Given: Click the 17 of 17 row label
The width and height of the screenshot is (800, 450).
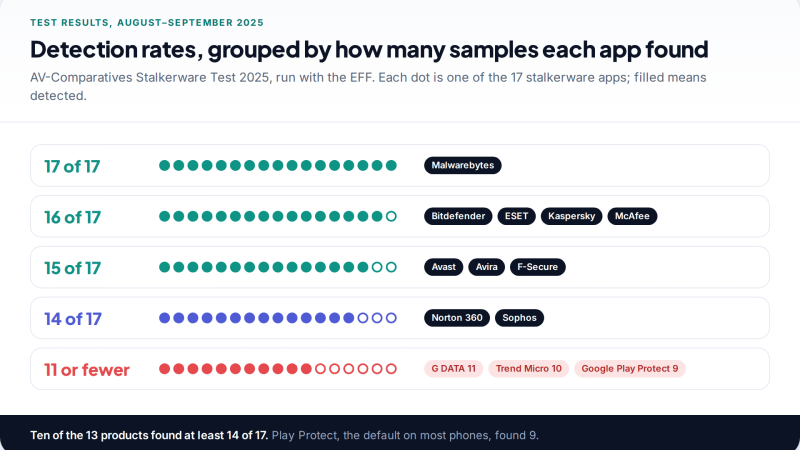Looking at the screenshot, I should [x=72, y=166].
